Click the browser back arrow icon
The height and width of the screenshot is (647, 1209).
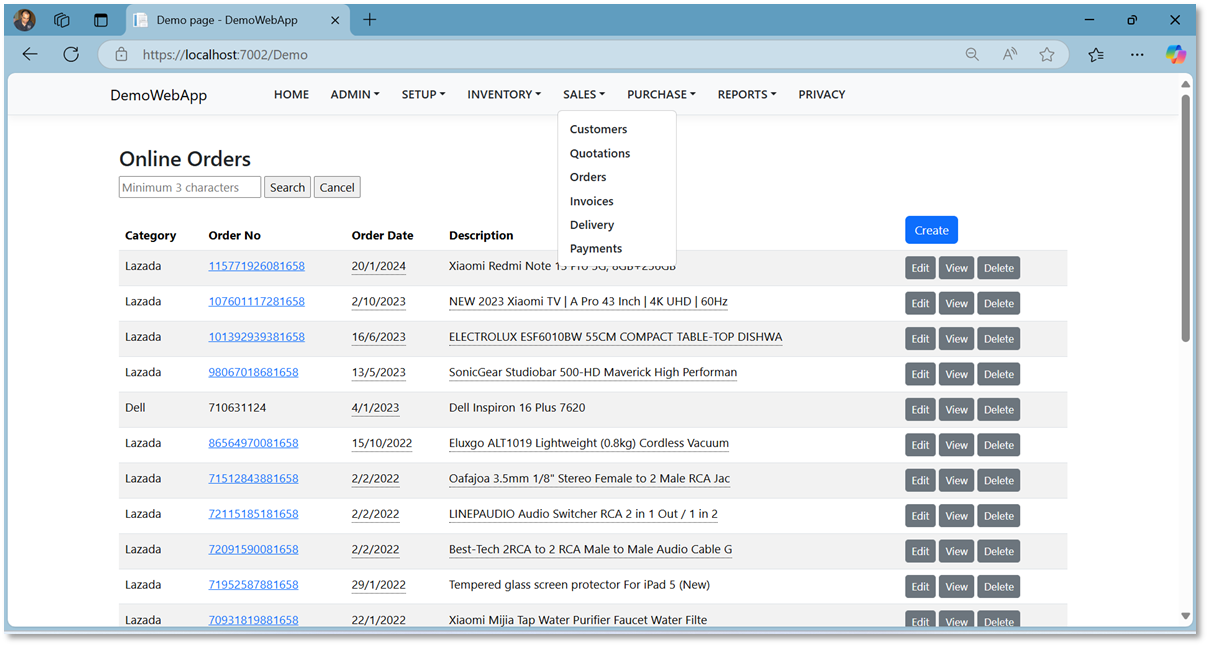(30, 55)
